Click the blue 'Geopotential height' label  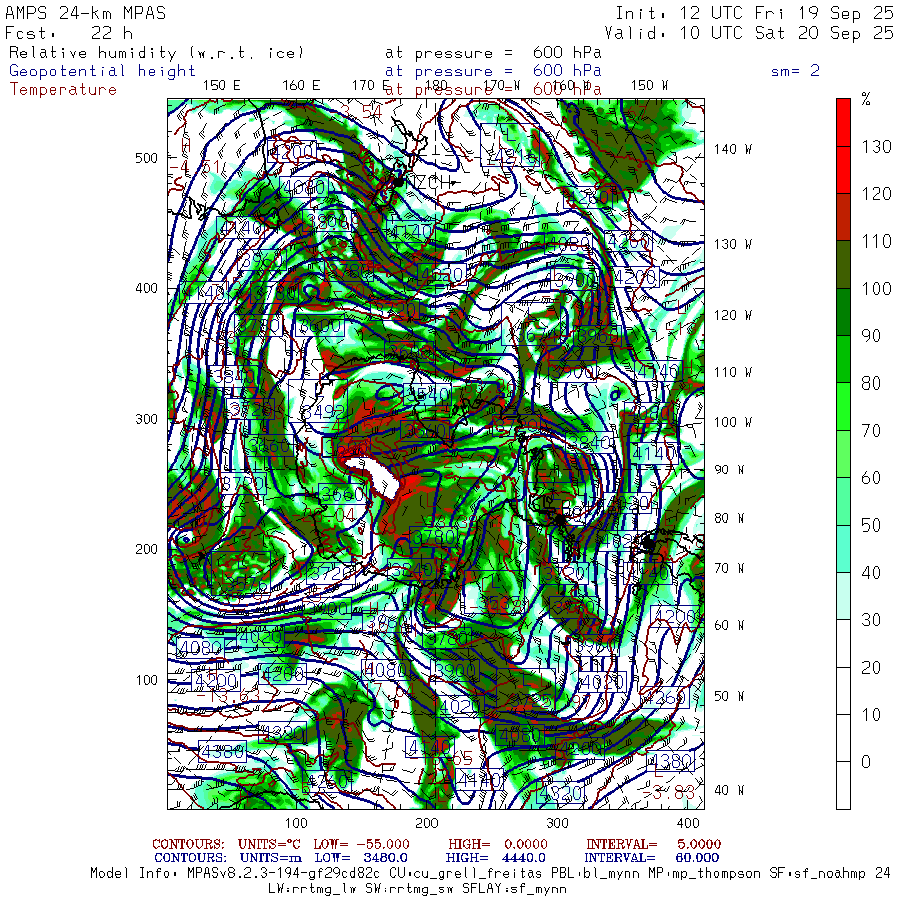102,71
